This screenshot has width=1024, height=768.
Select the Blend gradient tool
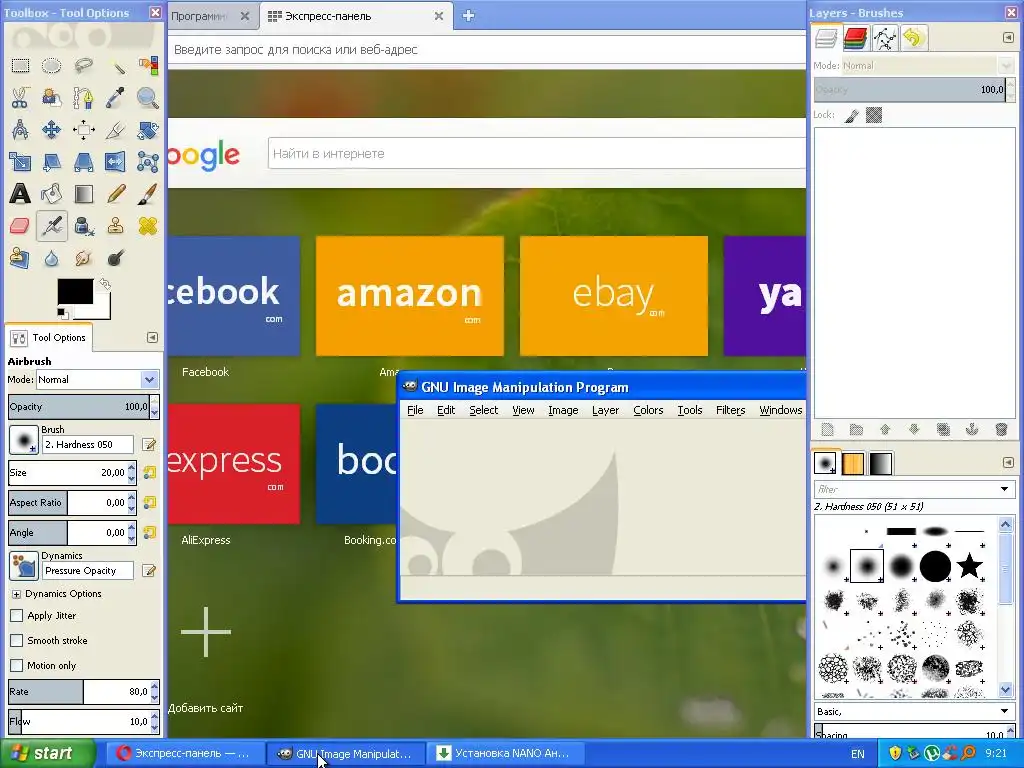tap(84, 193)
